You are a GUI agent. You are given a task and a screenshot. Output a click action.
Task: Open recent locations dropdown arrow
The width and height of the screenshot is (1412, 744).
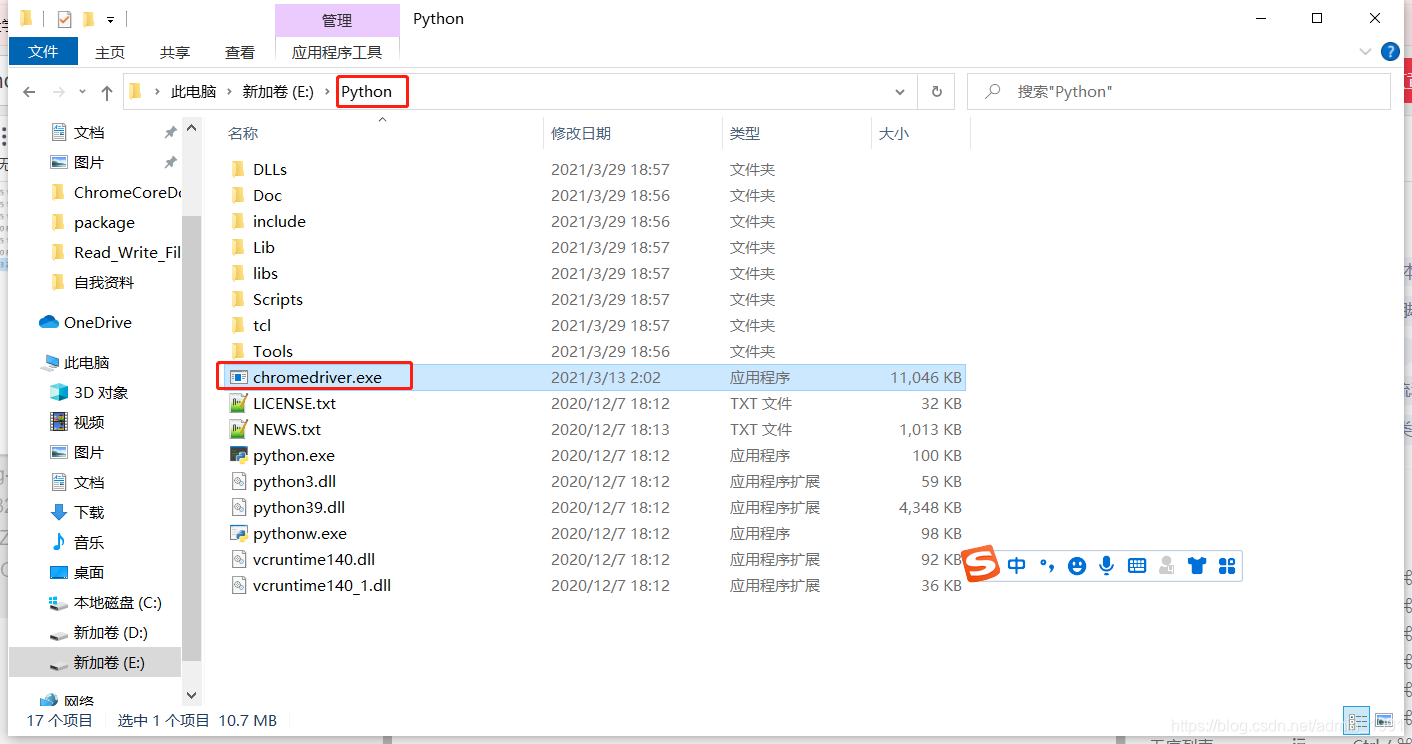tap(83, 92)
